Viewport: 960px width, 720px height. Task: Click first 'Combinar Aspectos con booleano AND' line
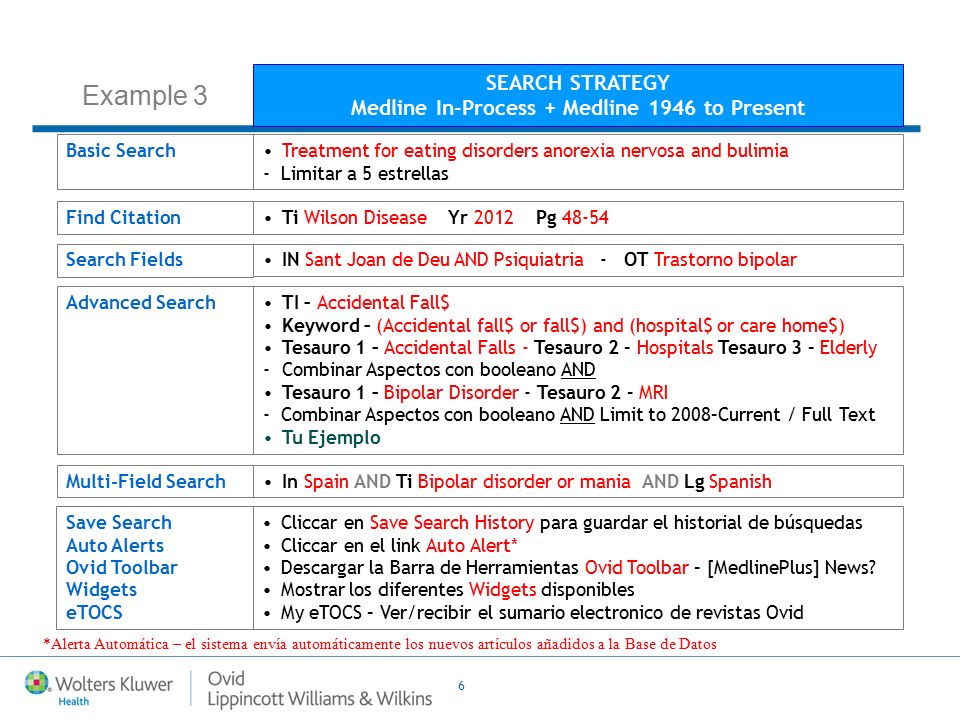click(x=438, y=370)
